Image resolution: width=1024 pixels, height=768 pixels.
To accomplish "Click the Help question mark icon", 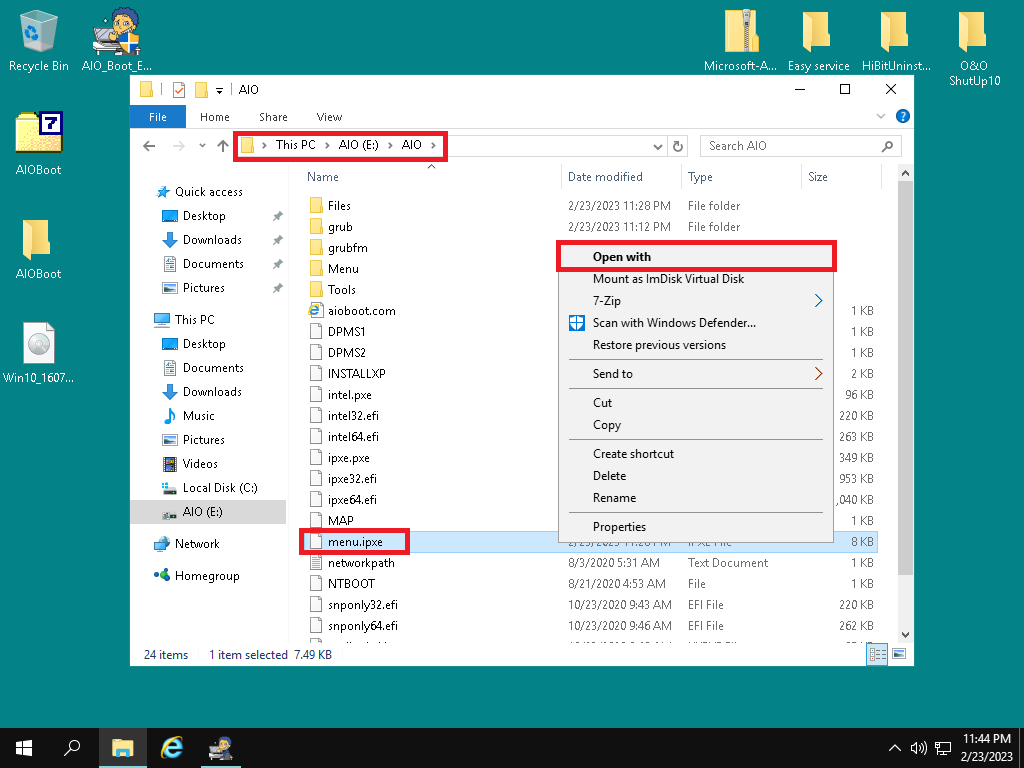I will pyautogui.click(x=903, y=117).
